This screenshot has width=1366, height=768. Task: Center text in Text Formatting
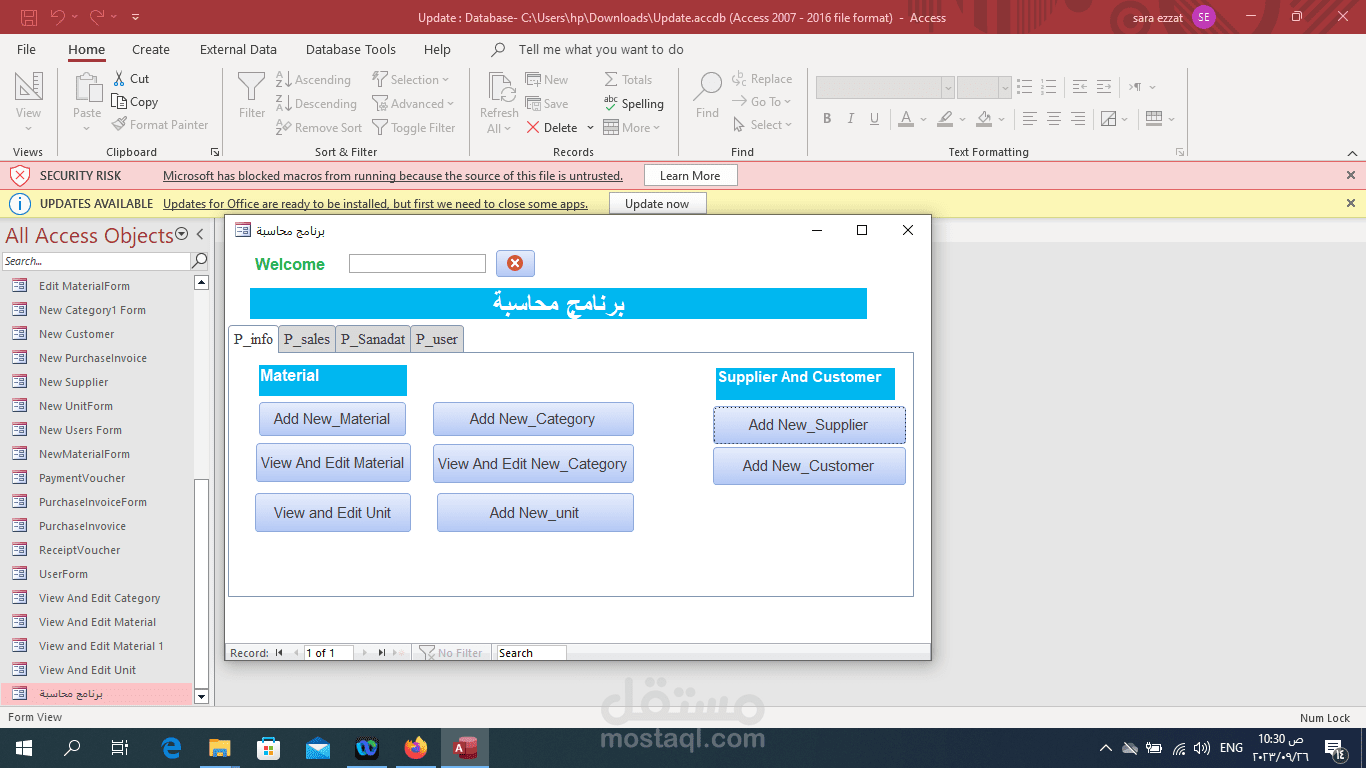pos(1054,119)
